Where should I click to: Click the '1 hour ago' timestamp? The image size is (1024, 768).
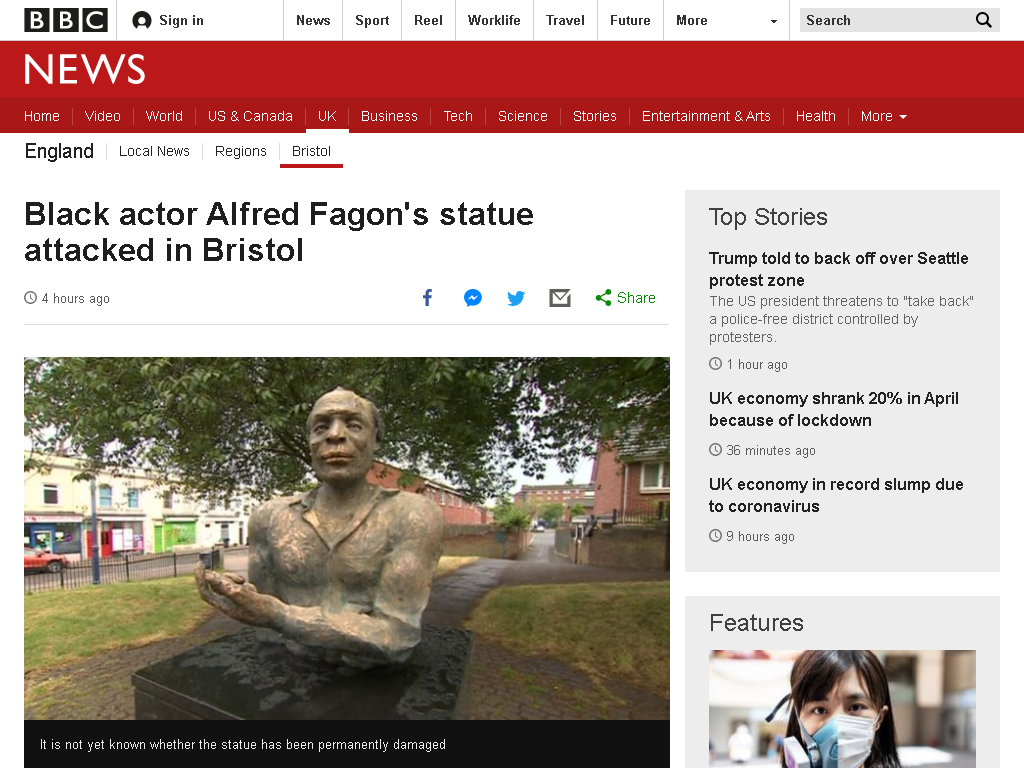pyautogui.click(x=757, y=364)
